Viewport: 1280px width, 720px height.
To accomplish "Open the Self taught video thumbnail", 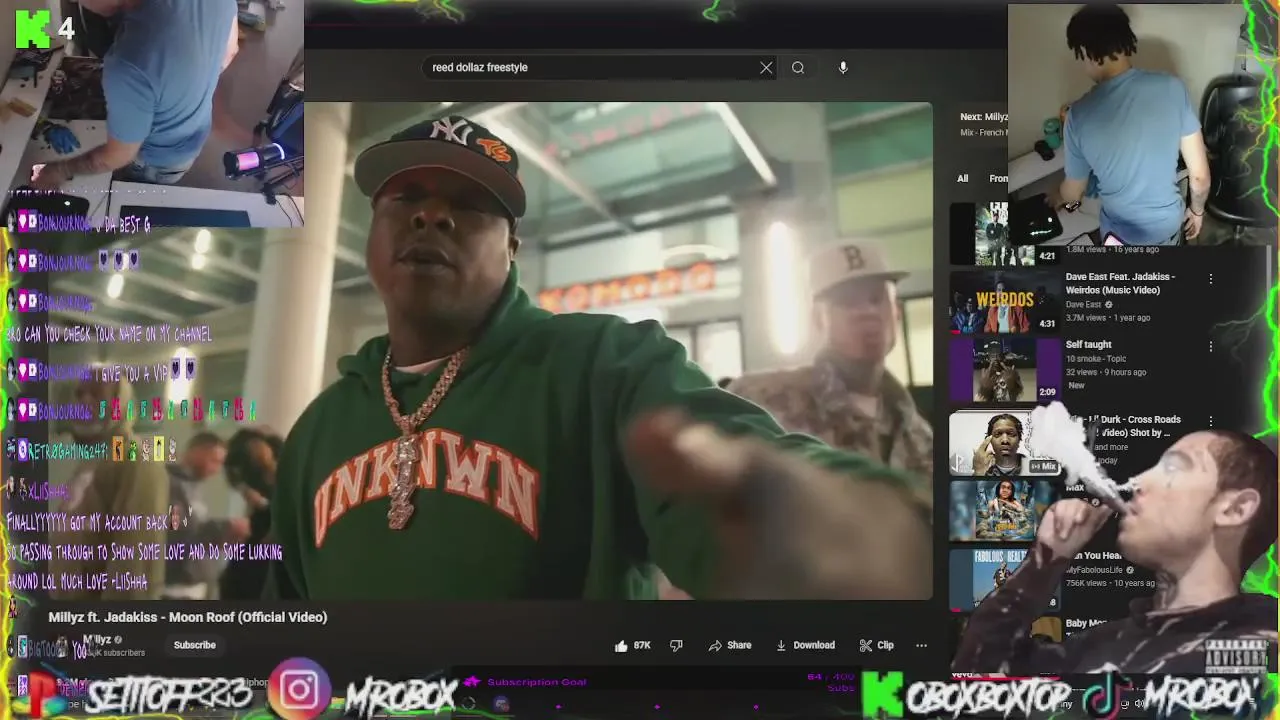I will click(1004, 369).
